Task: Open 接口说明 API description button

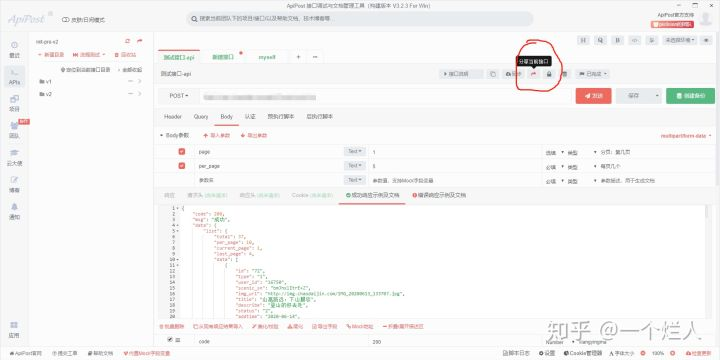Action: tap(461, 74)
